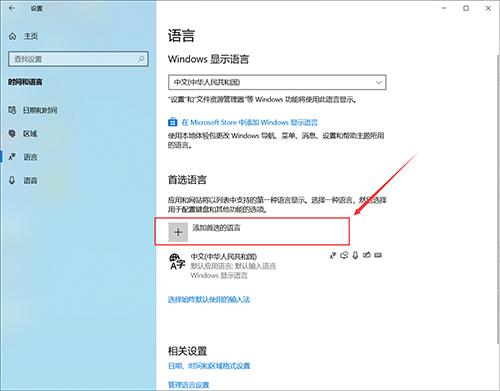
Task: Click the 首选语言 section heading
Action: tap(187, 180)
